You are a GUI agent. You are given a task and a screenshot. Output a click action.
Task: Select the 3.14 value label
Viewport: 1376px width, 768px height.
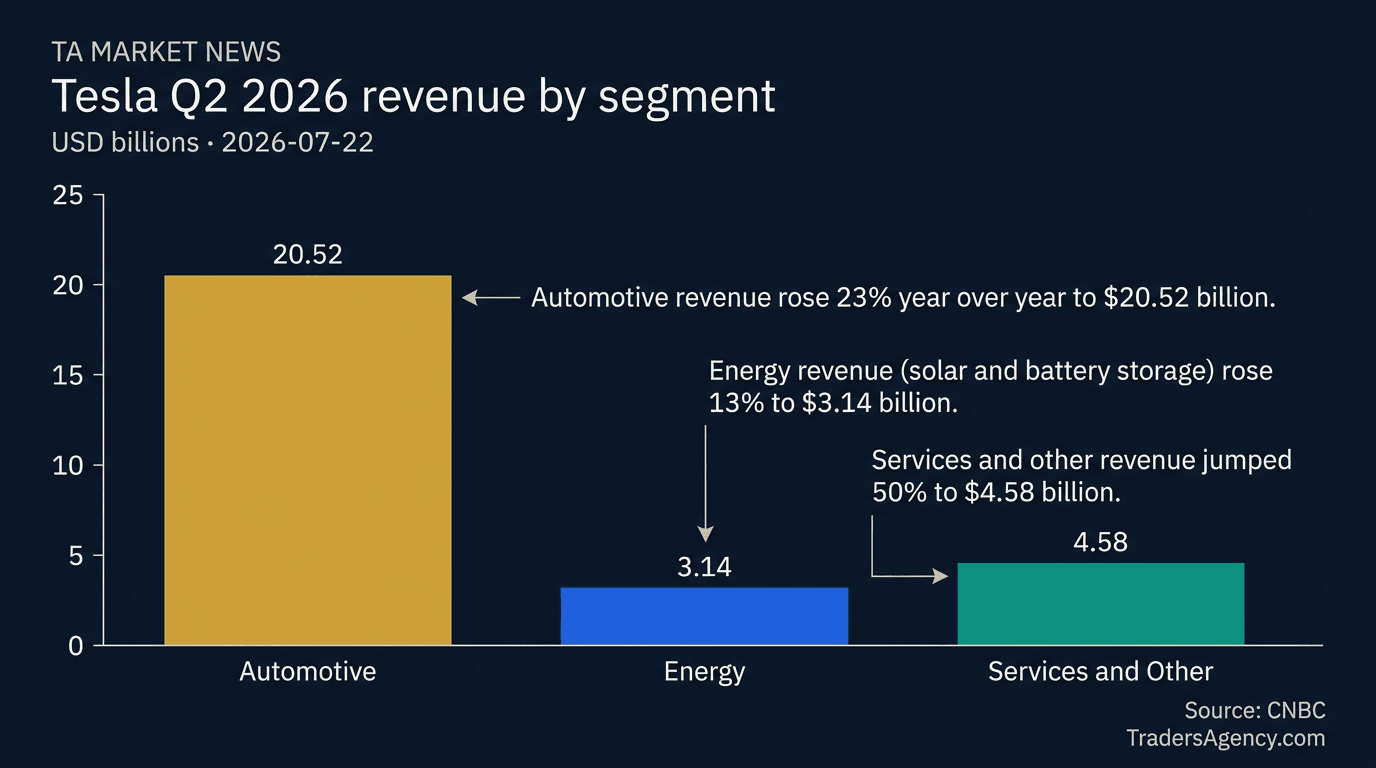point(704,568)
